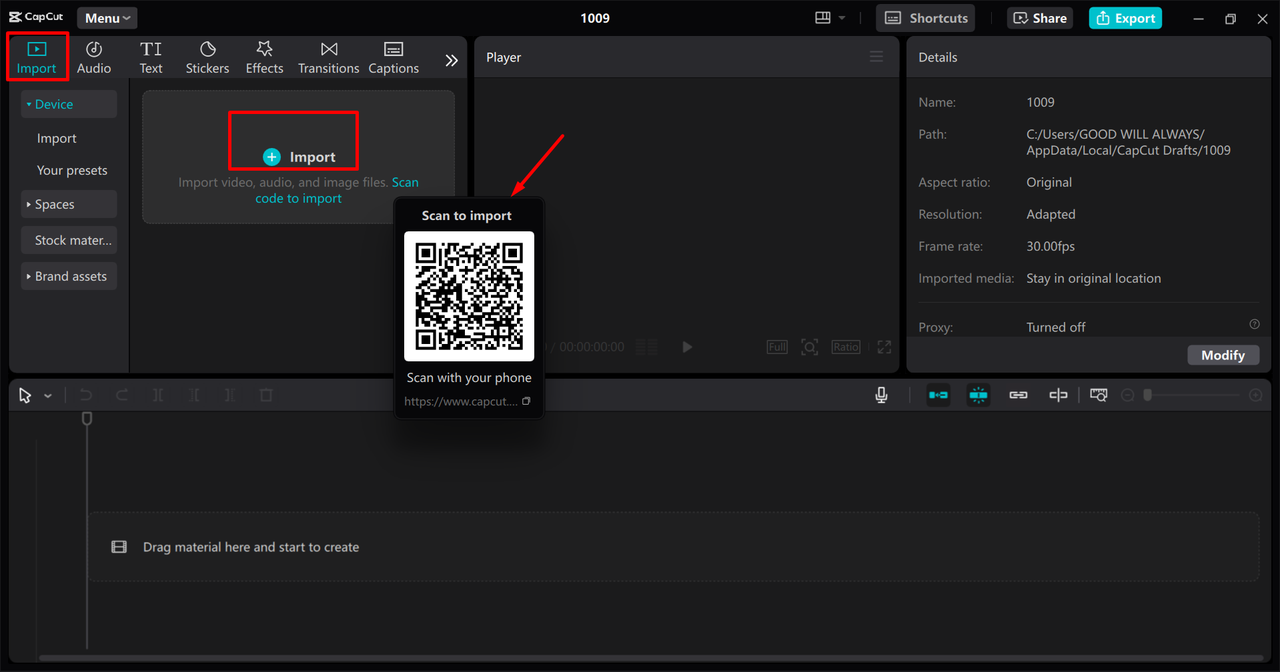
Task: Click the preview zoom-to-fit icon
Action: pyautogui.click(x=810, y=347)
